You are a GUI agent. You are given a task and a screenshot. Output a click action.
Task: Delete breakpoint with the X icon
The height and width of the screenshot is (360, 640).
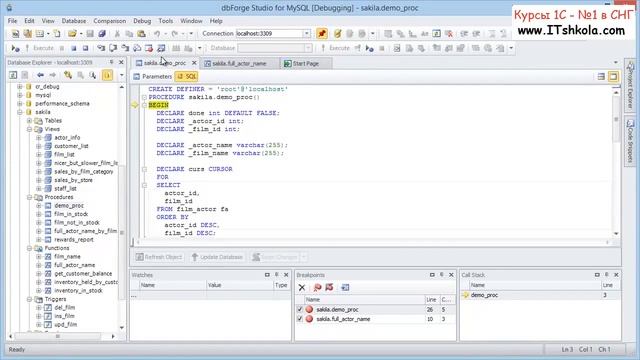(x=302, y=288)
